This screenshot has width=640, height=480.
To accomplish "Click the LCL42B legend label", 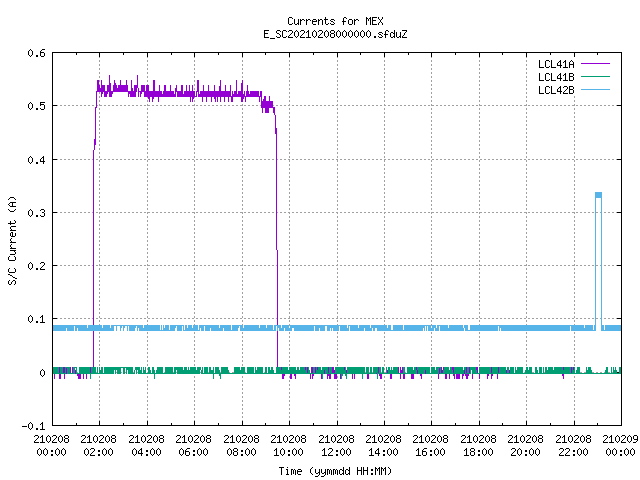I will 556,90.
